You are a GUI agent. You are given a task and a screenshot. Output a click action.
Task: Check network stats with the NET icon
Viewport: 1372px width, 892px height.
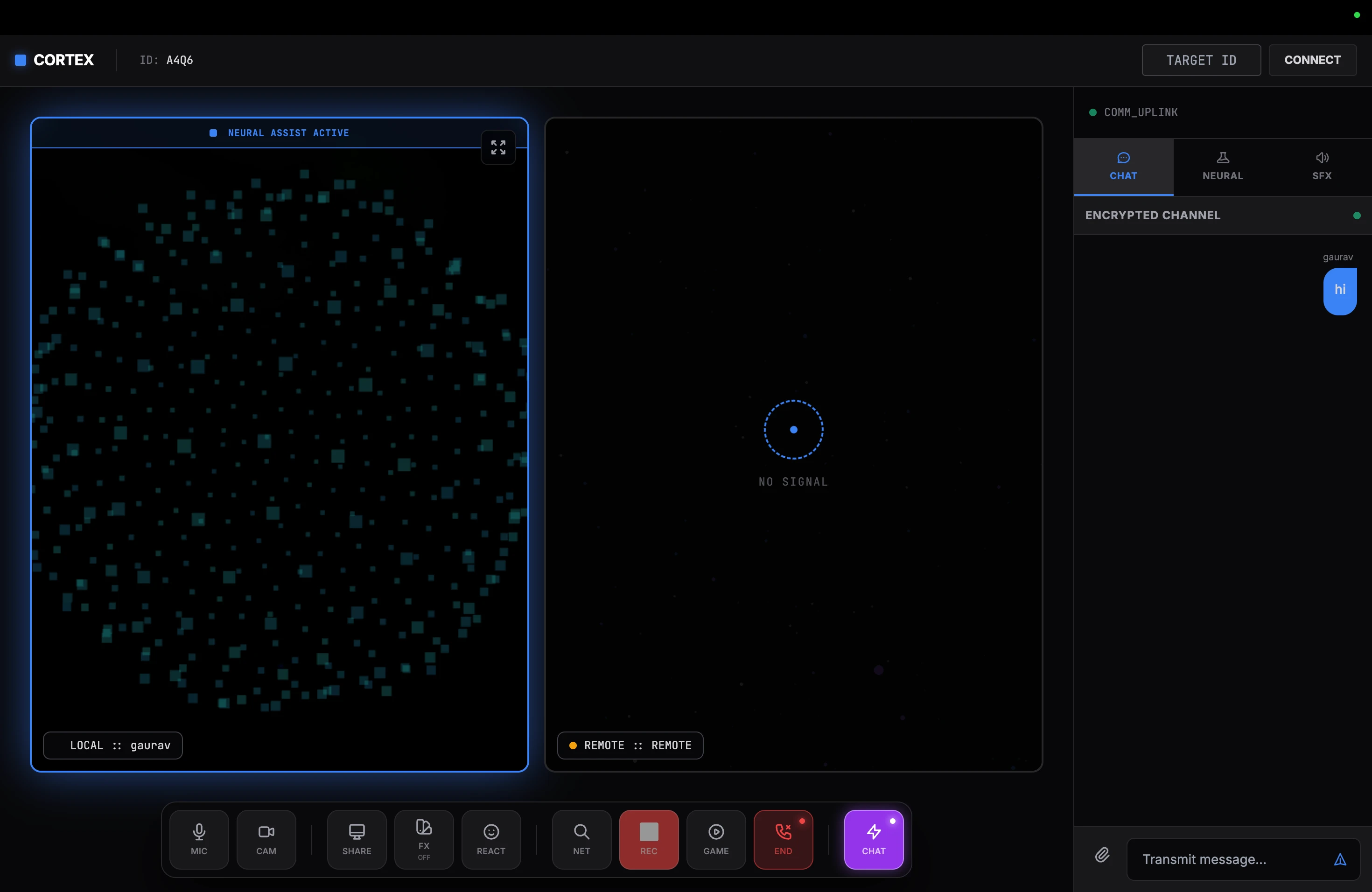click(581, 840)
